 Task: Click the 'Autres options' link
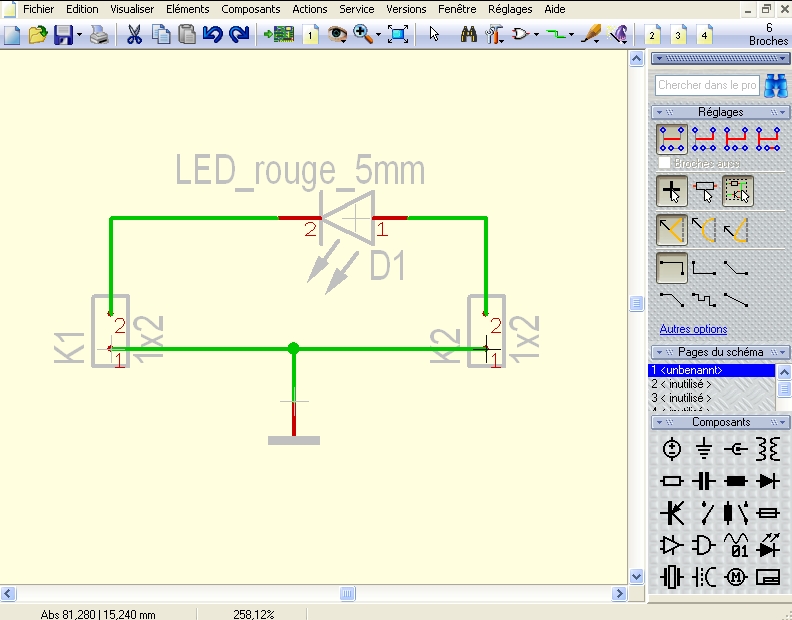693,329
